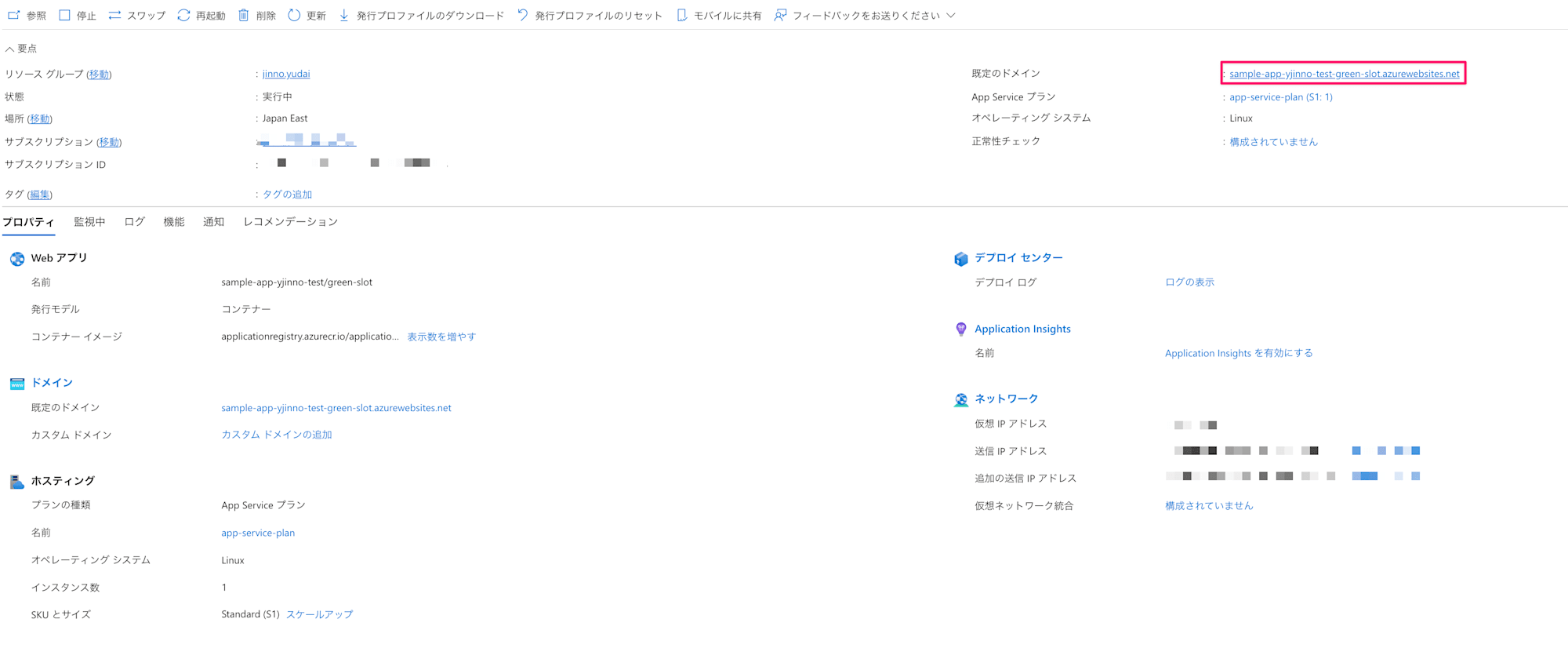Open default domain link under ドメイン section
The image size is (1568, 659).
pos(336,408)
